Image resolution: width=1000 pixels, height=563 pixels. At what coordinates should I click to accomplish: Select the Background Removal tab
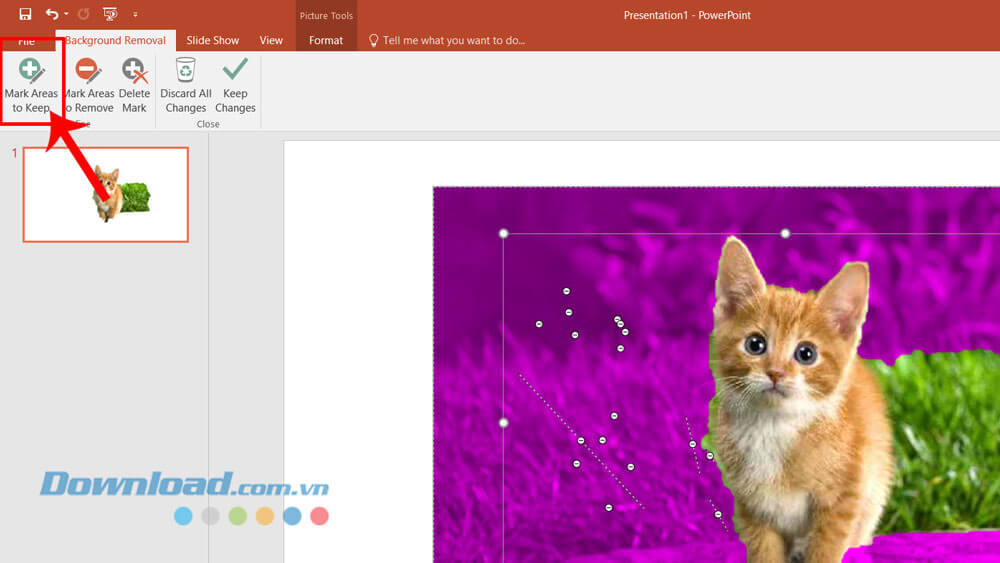coord(115,41)
